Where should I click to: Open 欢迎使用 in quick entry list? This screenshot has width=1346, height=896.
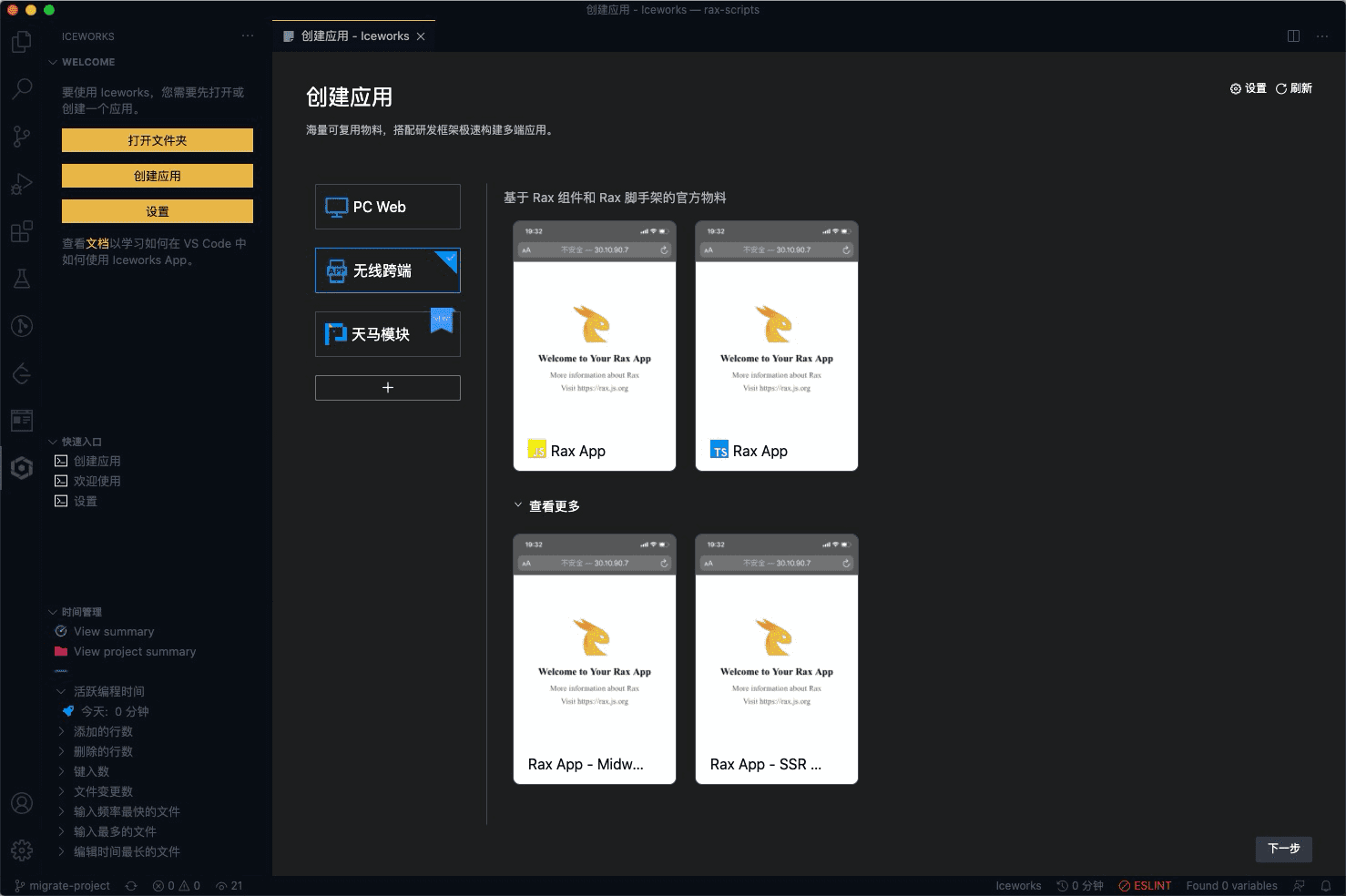pos(97,481)
